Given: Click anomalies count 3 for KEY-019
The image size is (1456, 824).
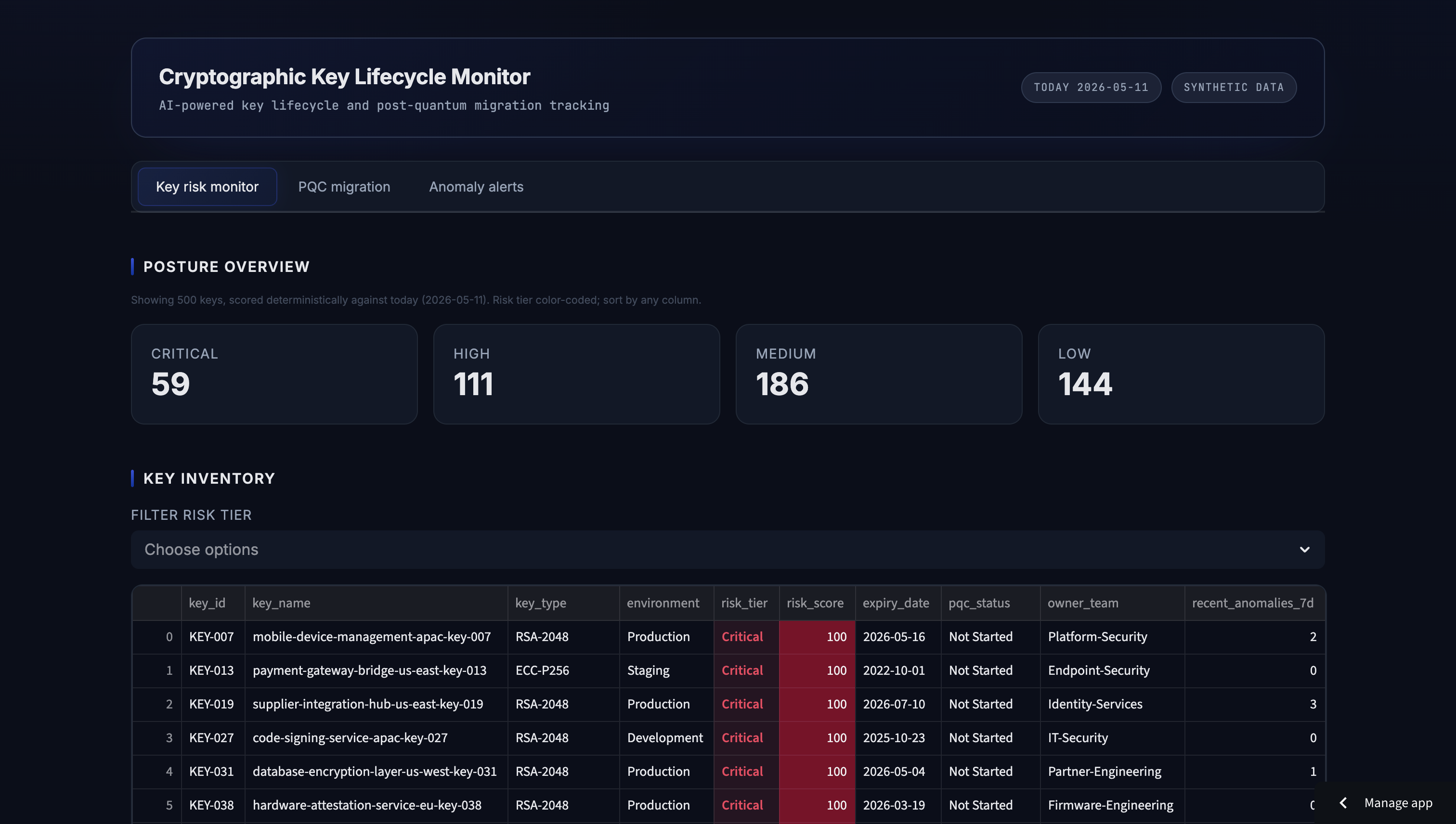Looking at the screenshot, I should pyautogui.click(x=1254, y=705).
